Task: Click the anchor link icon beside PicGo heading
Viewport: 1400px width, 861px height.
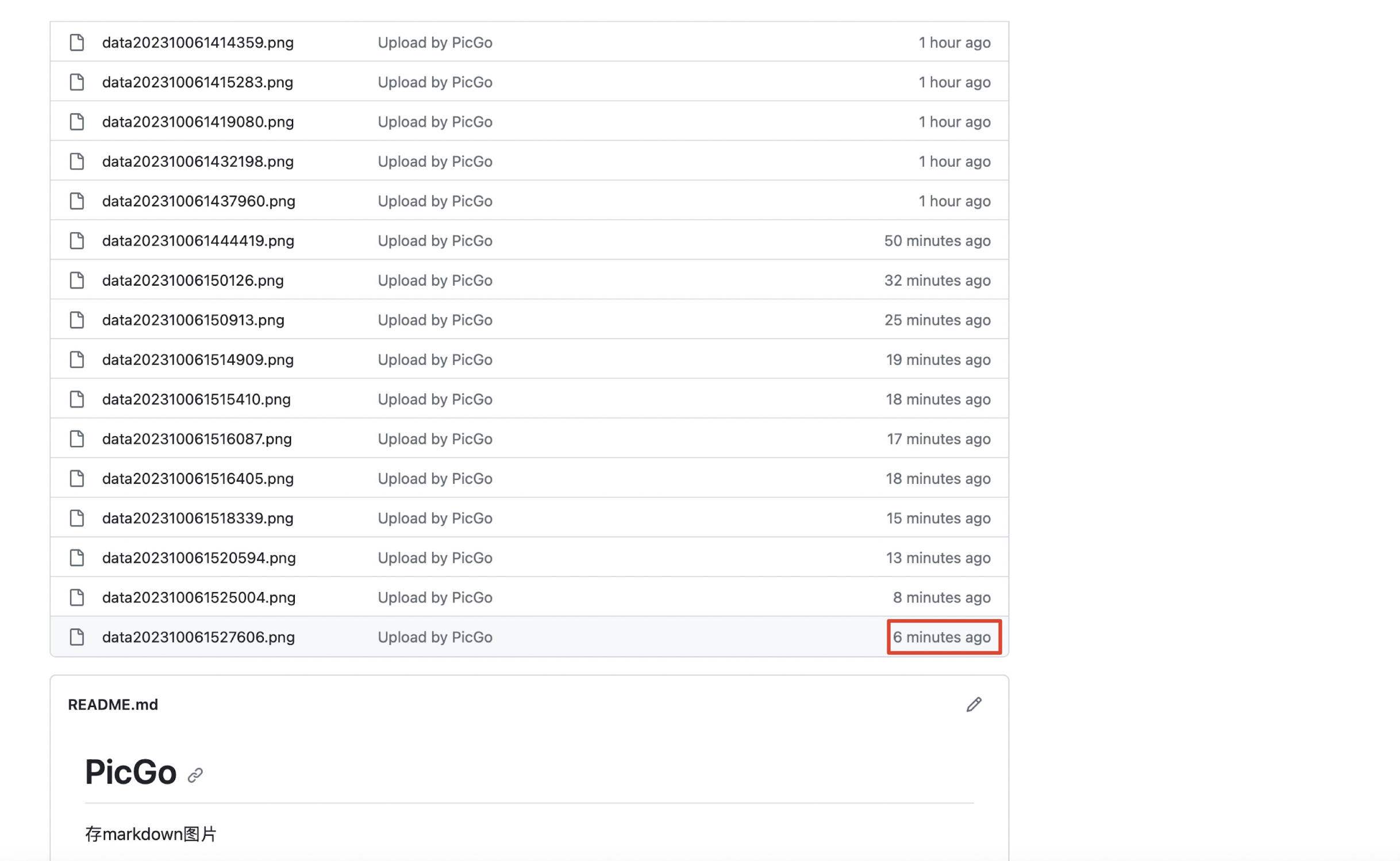Action: coord(195,775)
